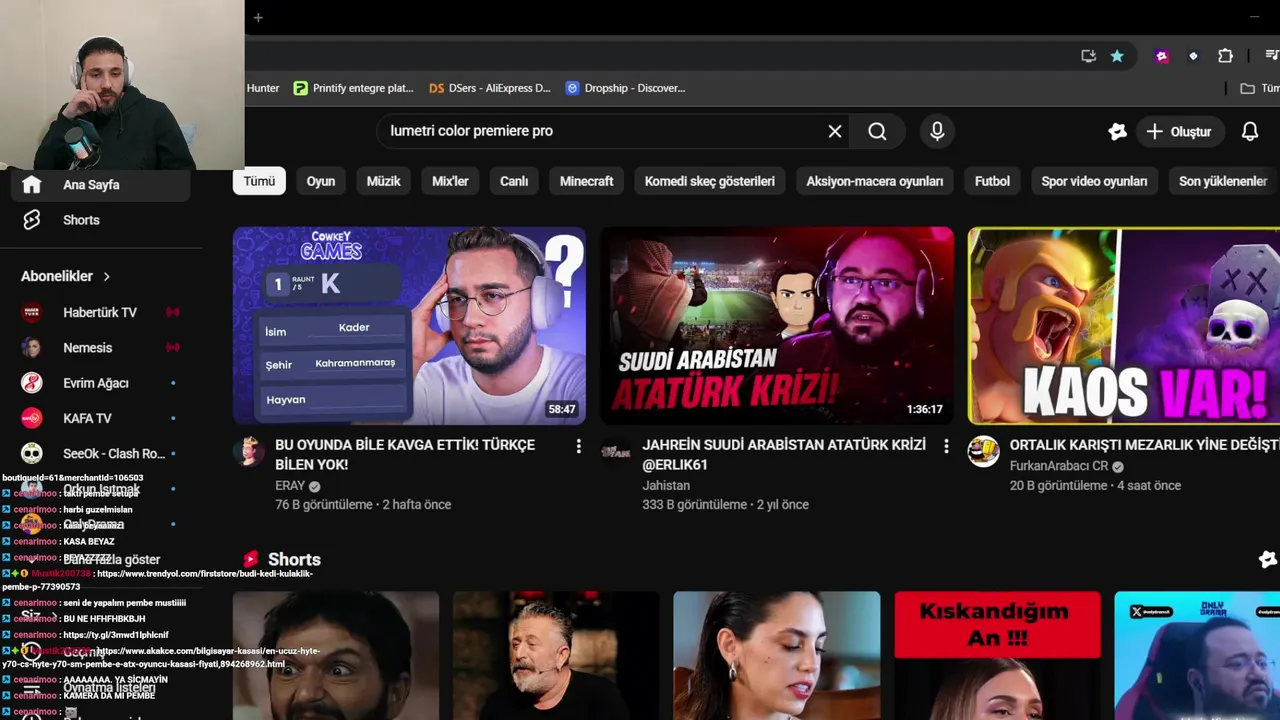Open the KAOS VAR! video thumbnail
1280x720 pixels.
click(1124, 326)
